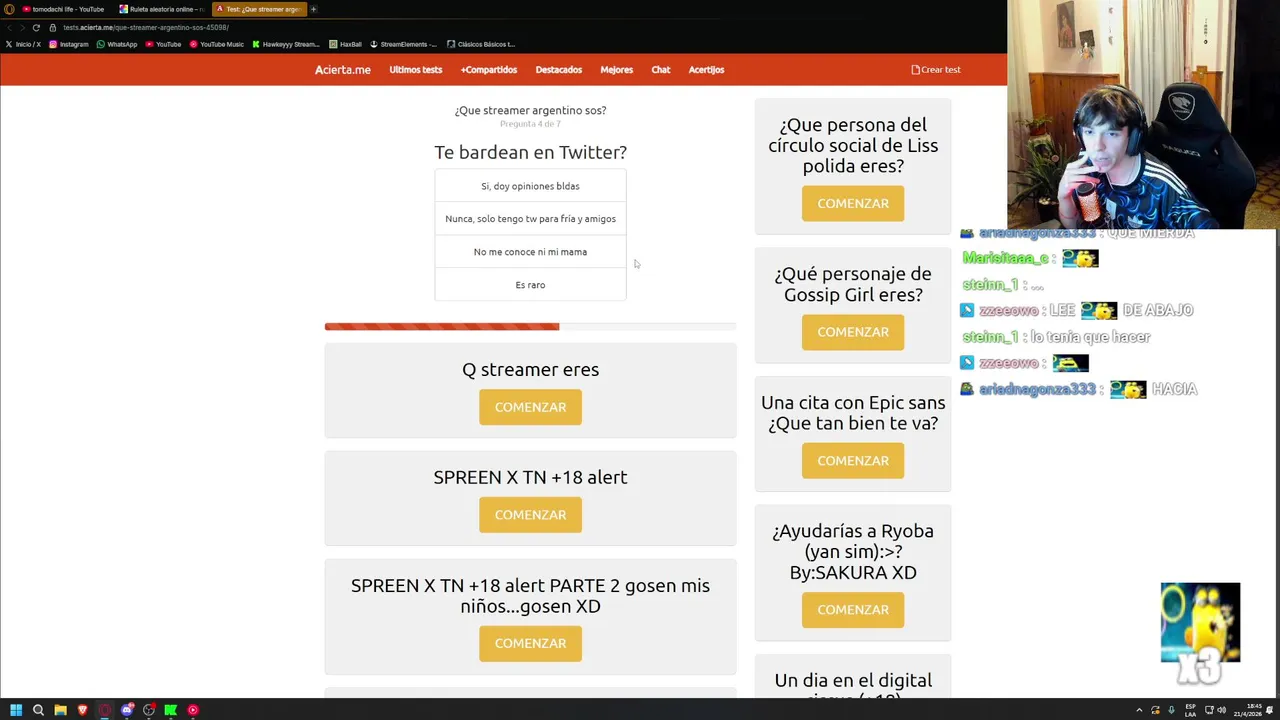
Task: Click the address bar URL
Action: pyautogui.click(x=146, y=27)
